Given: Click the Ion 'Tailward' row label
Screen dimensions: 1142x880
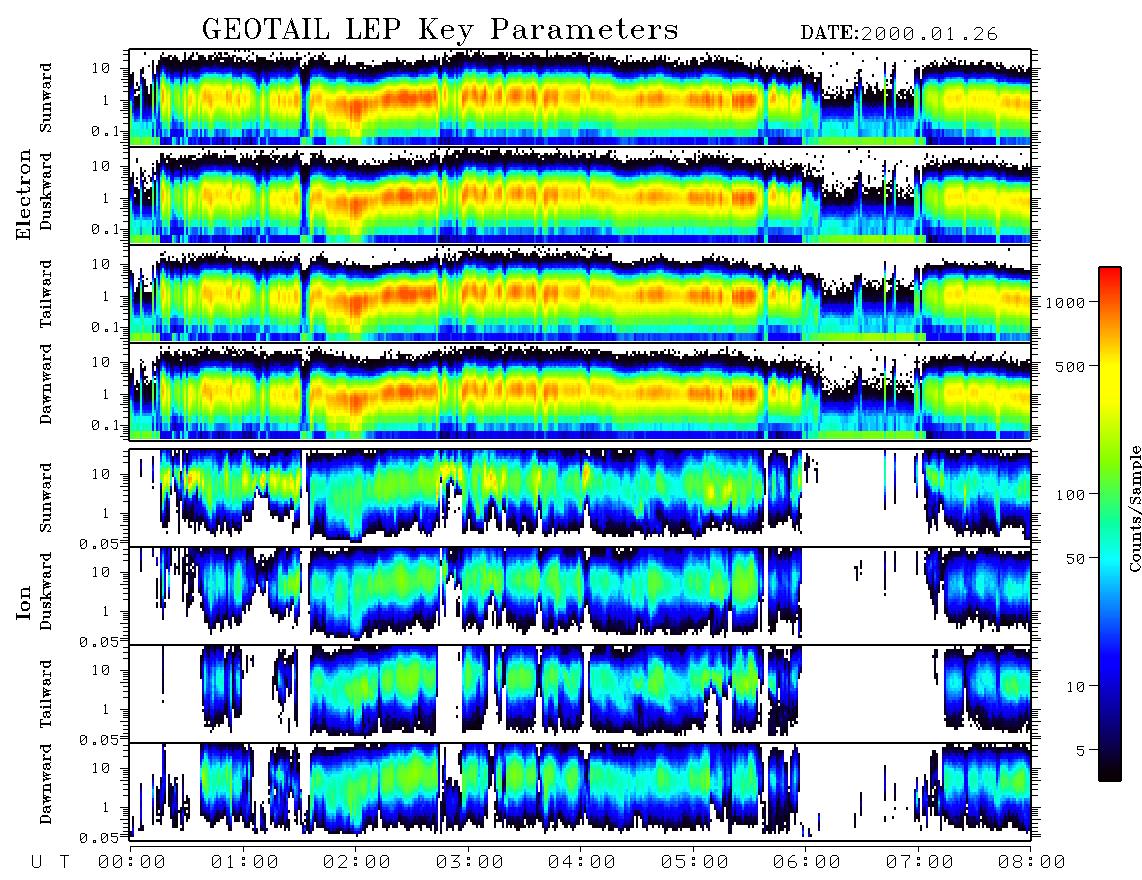Looking at the screenshot, I should 46,694.
